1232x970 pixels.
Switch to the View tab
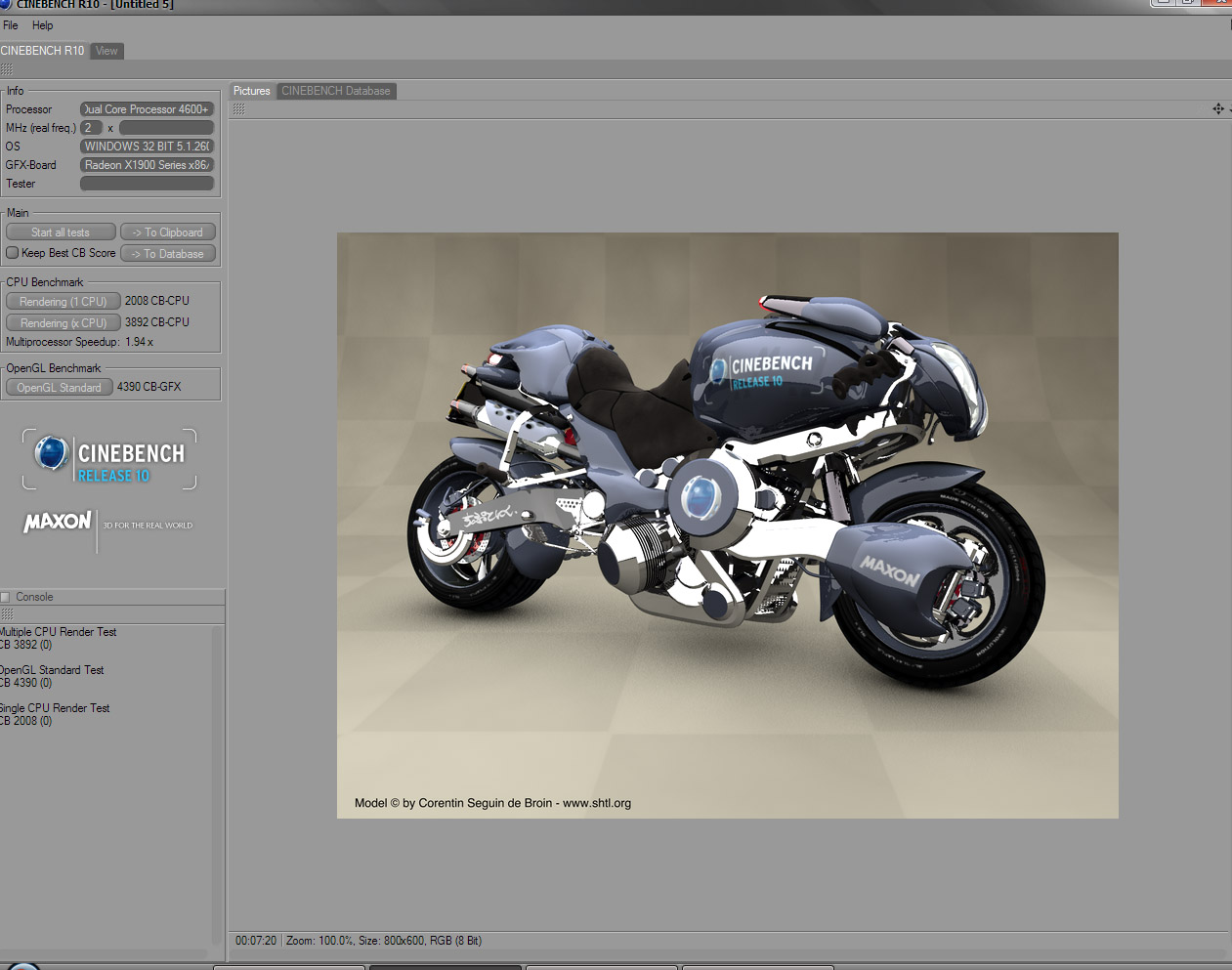coord(106,51)
